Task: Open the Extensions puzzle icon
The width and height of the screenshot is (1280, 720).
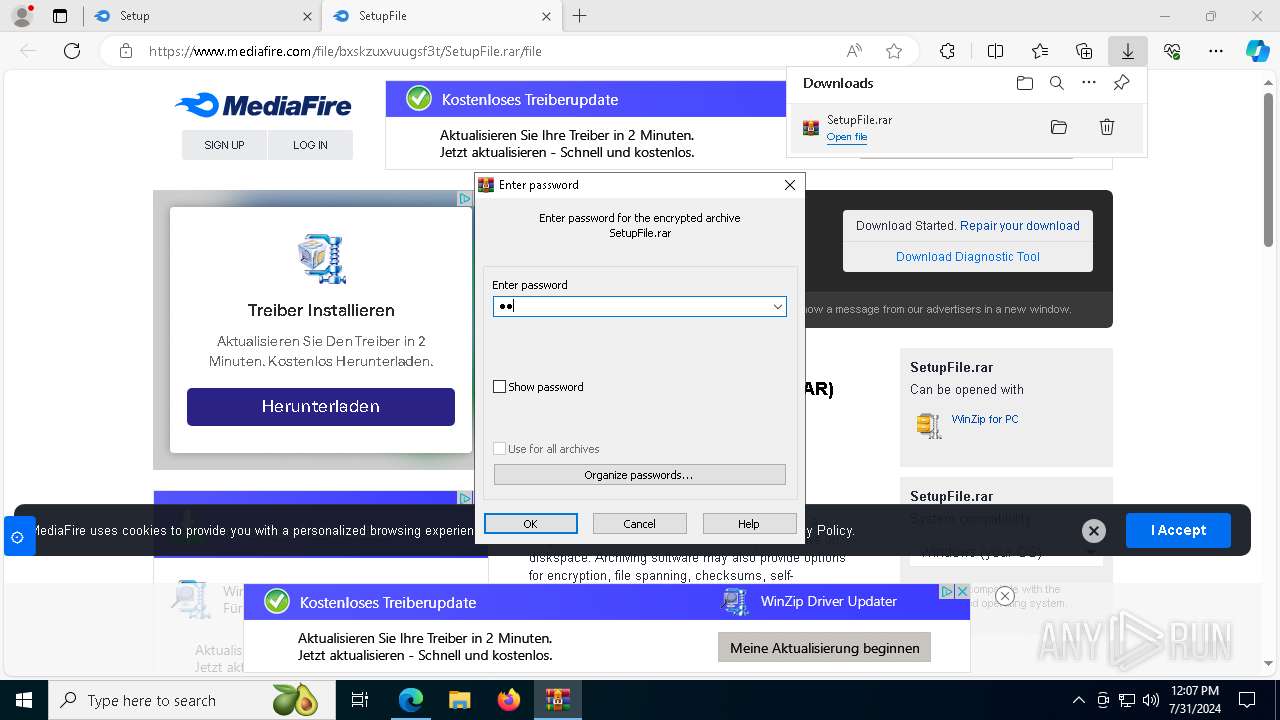Action: [x=947, y=51]
